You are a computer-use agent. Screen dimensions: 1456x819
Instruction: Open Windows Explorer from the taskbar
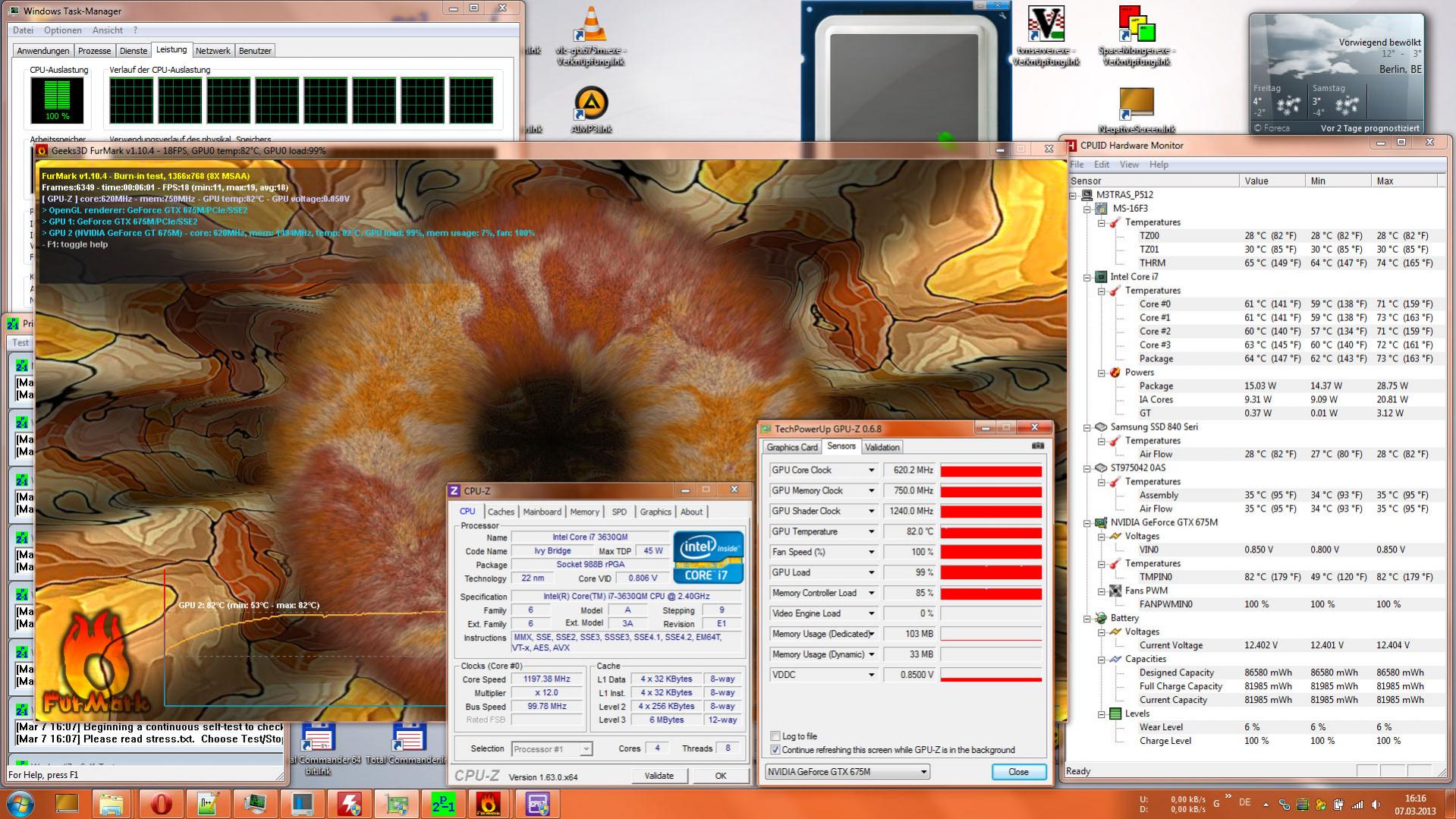pyautogui.click(x=112, y=803)
